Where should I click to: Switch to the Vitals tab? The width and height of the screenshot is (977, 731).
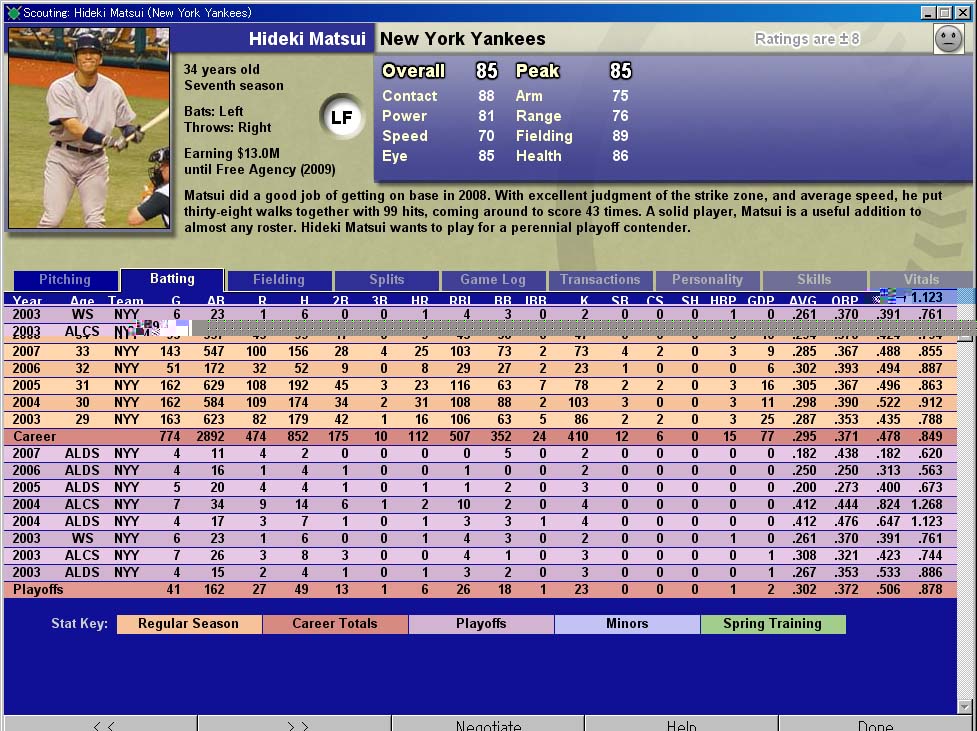click(922, 280)
